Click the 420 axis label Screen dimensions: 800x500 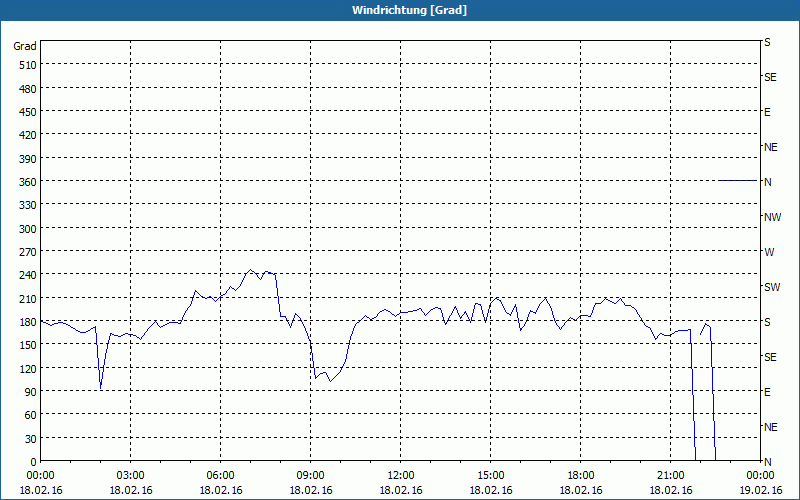[x=28, y=135]
